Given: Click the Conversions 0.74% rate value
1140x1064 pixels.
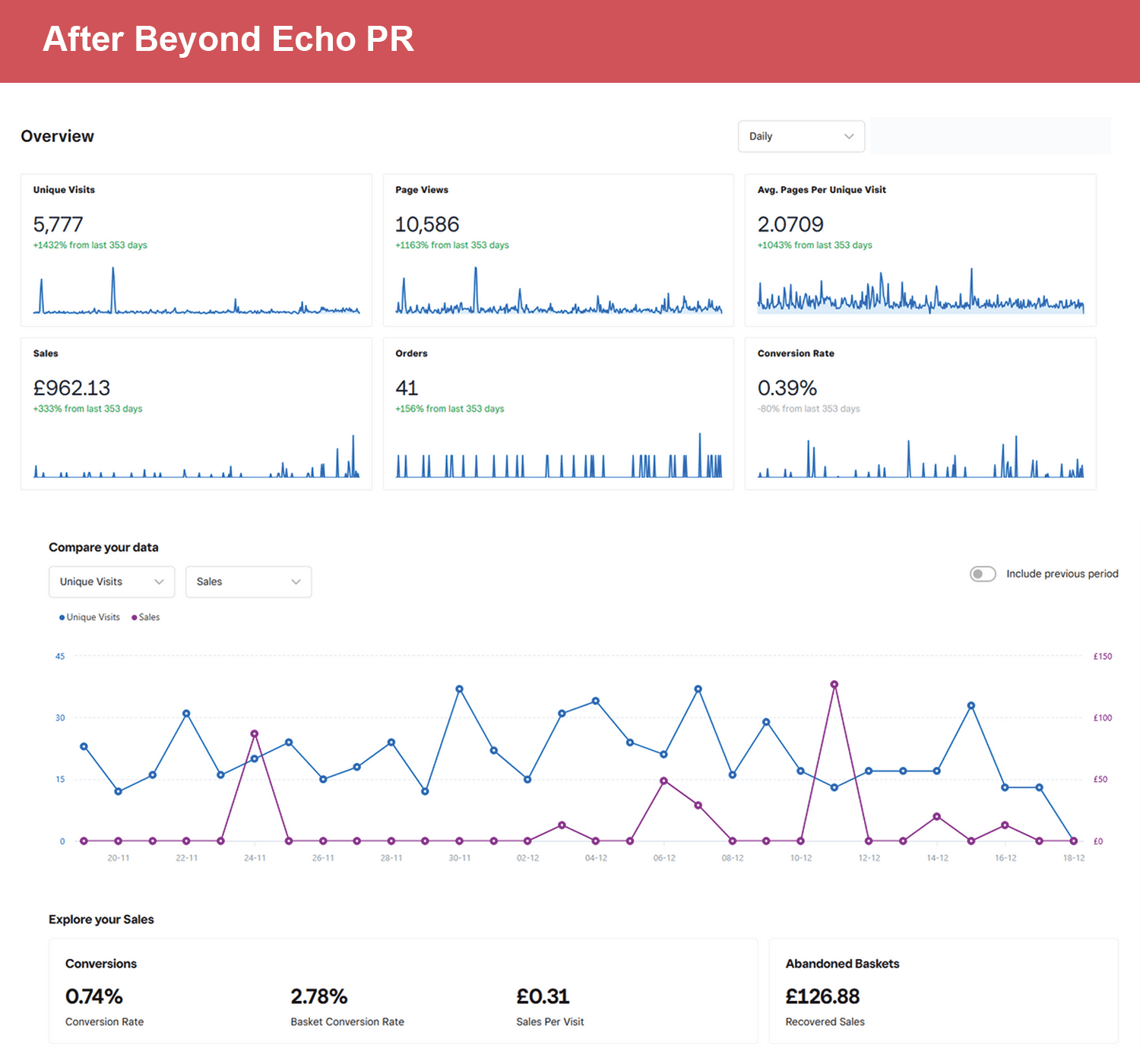Looking at the screenshot, I should 94,996.
